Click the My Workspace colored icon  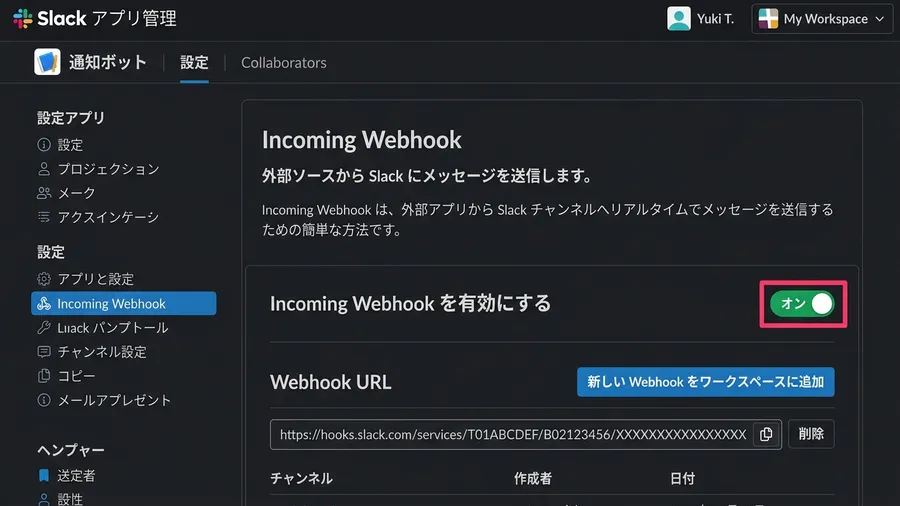[x=768, y=18]
